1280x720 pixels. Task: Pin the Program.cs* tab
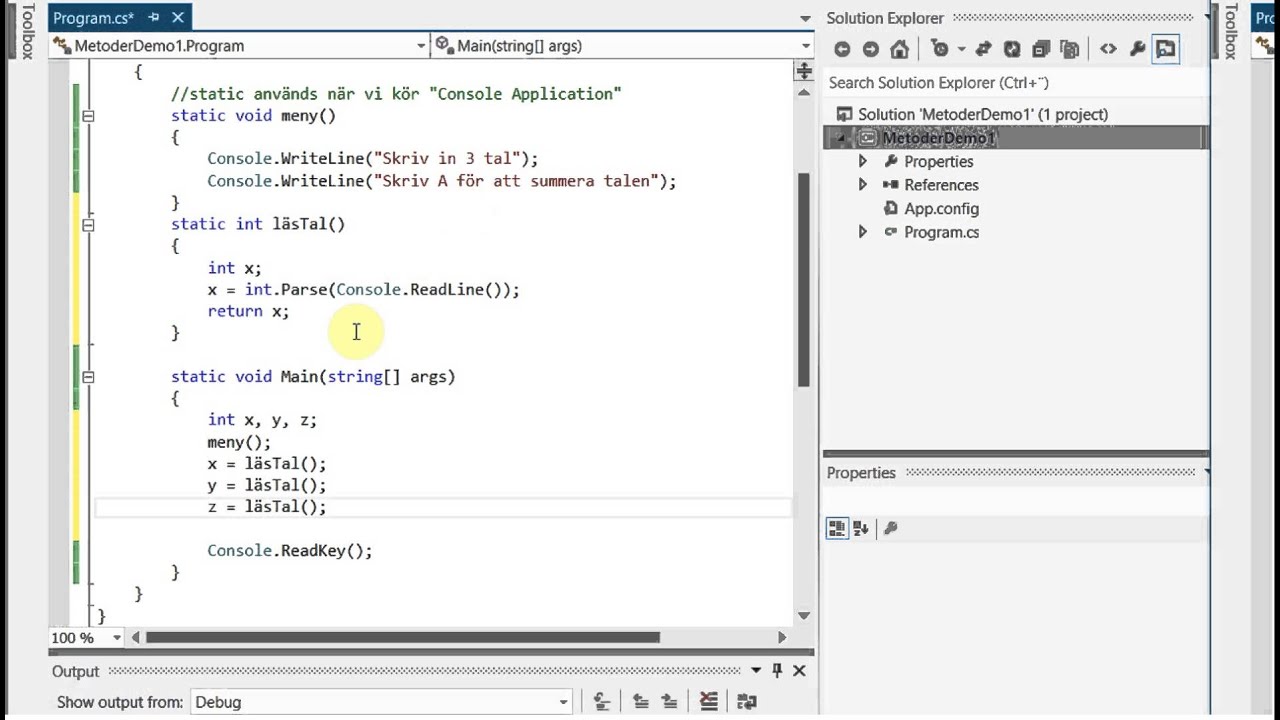pos(154,18)
